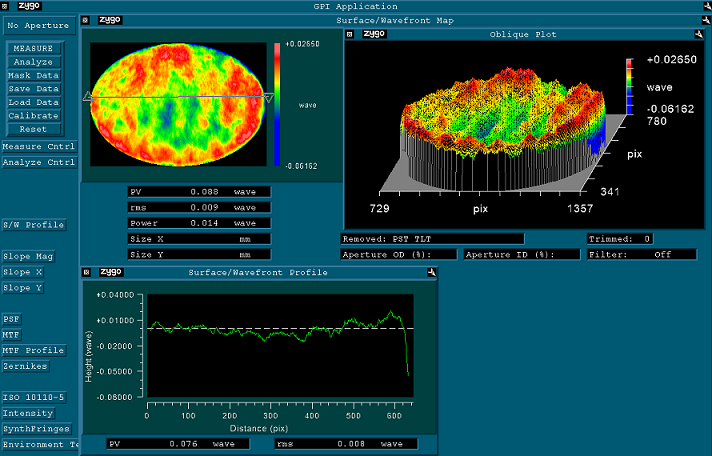Click the Oblique Plot title text
This screenshot has height=456, width=712.
(x=523, y=35)
